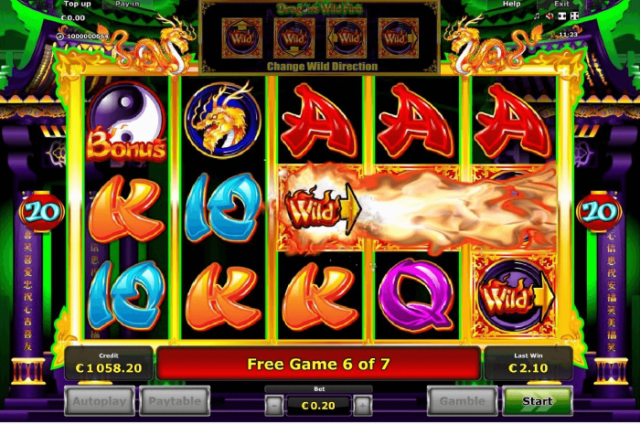Toggle the music note icon
Screen dimensions: 640x424
tap(537, 16)
